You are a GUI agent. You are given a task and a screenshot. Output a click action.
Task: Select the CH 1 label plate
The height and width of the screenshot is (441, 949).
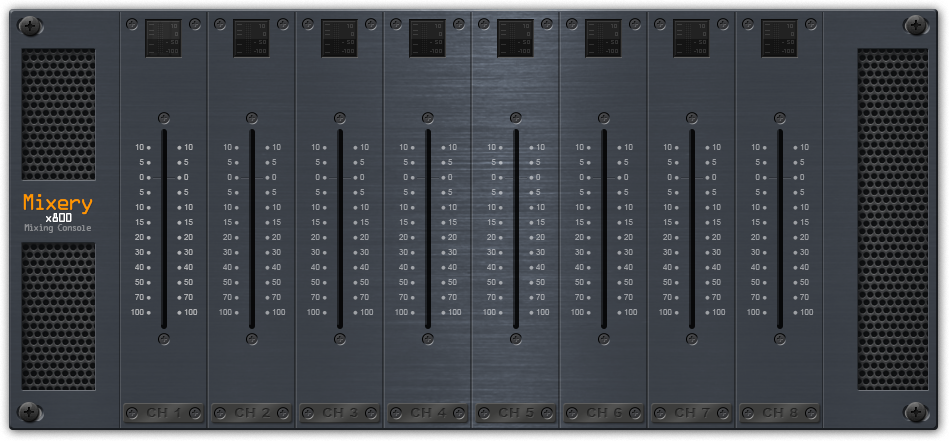click(163, 412)
